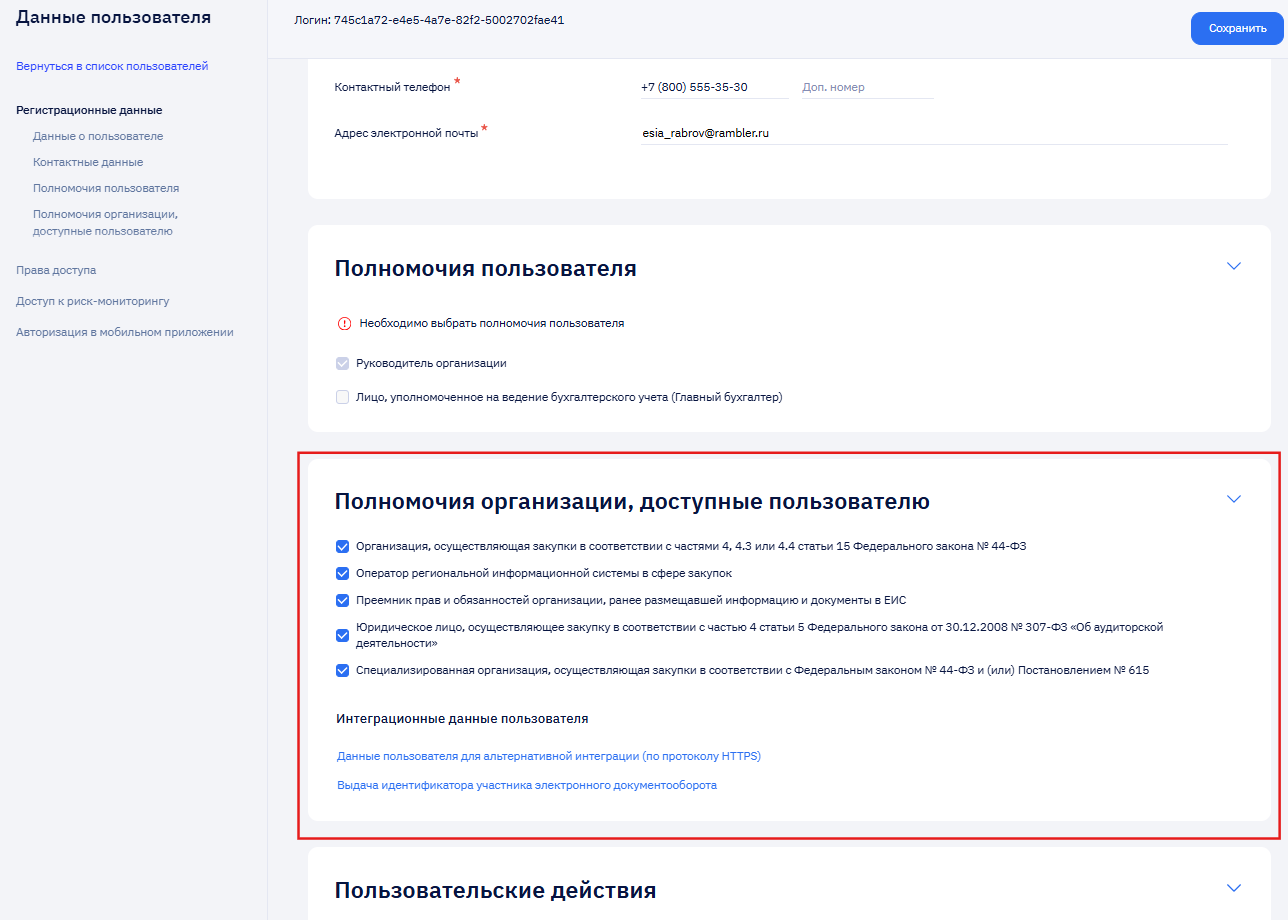1288x920 pixels.
Task: Open Вернуться в список пользователей link
Action: [x=112, y=66]
